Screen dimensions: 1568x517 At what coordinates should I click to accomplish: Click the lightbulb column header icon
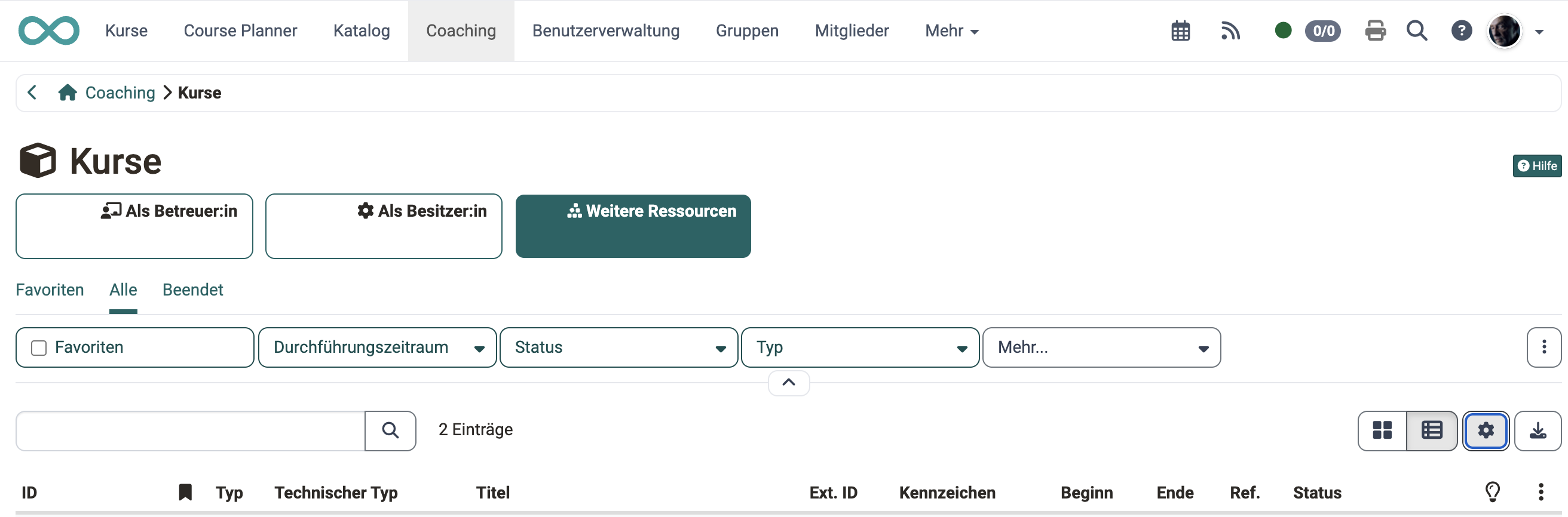[1493, 491]
